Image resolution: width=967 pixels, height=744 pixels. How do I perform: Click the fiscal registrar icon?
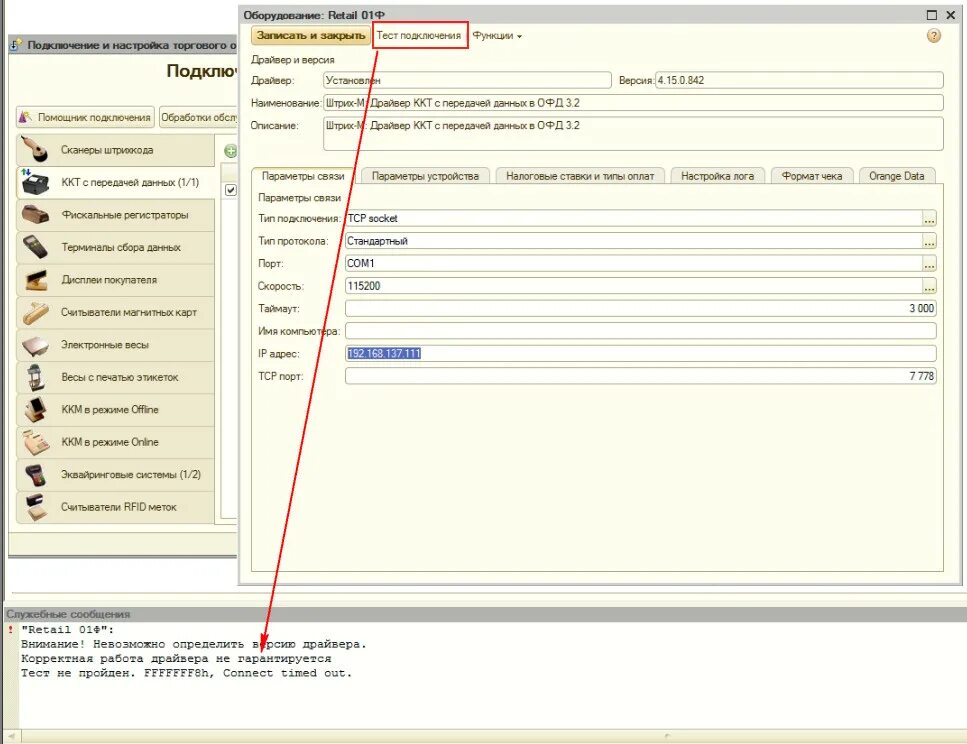35,215
